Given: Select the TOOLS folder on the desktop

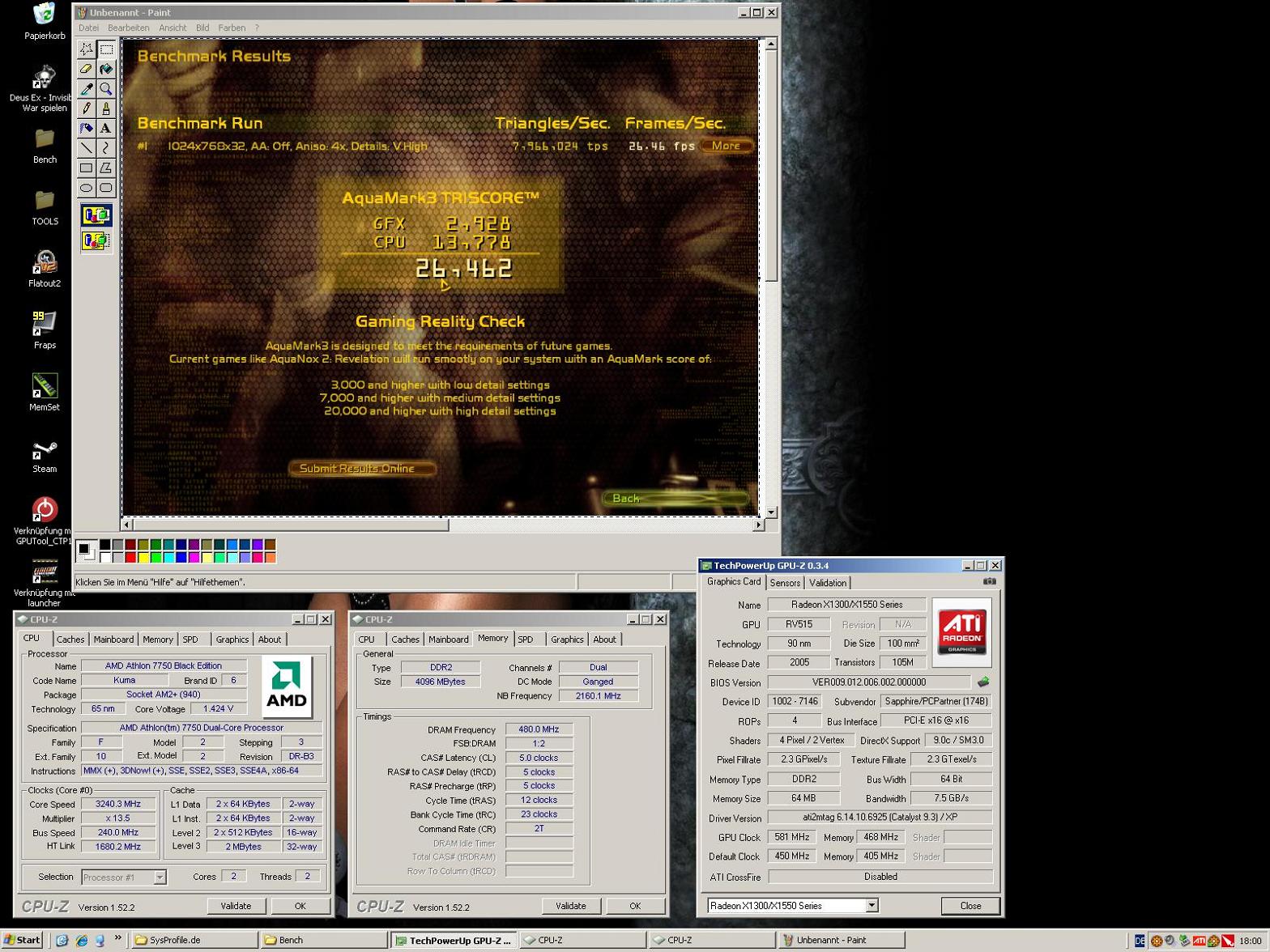Looking at the screenshot, I should click(x=45, y=207).
